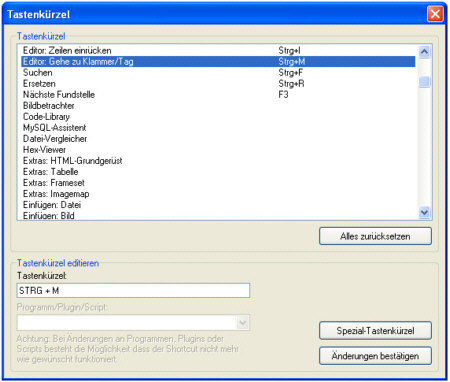Click 'Alles zurücksetzen' button
450x382 pixels.
[375, 236]
